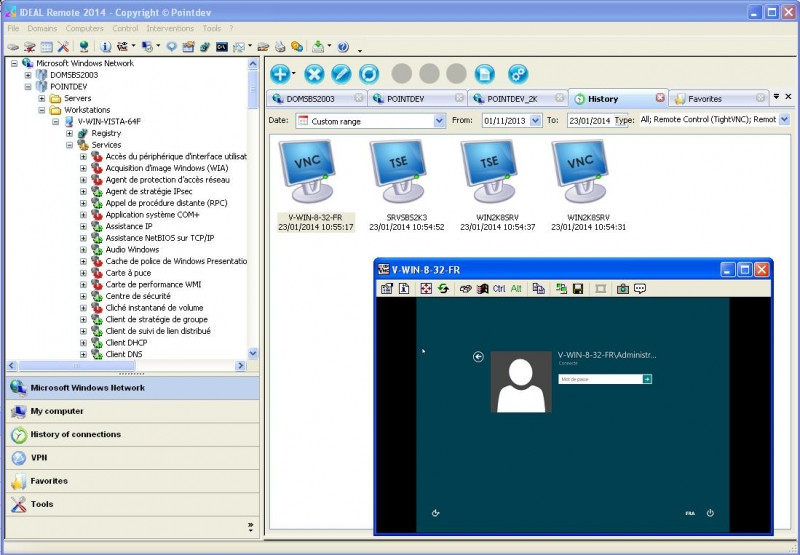The image size is (800, 555).
Task: Click the blue info icon in main toolbar
Action: click(x=105, y=47)
